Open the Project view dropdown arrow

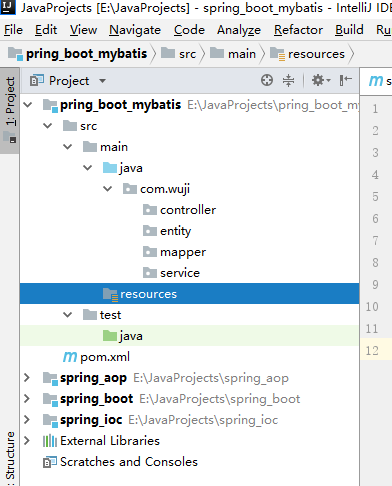click(x=103, y=81)
